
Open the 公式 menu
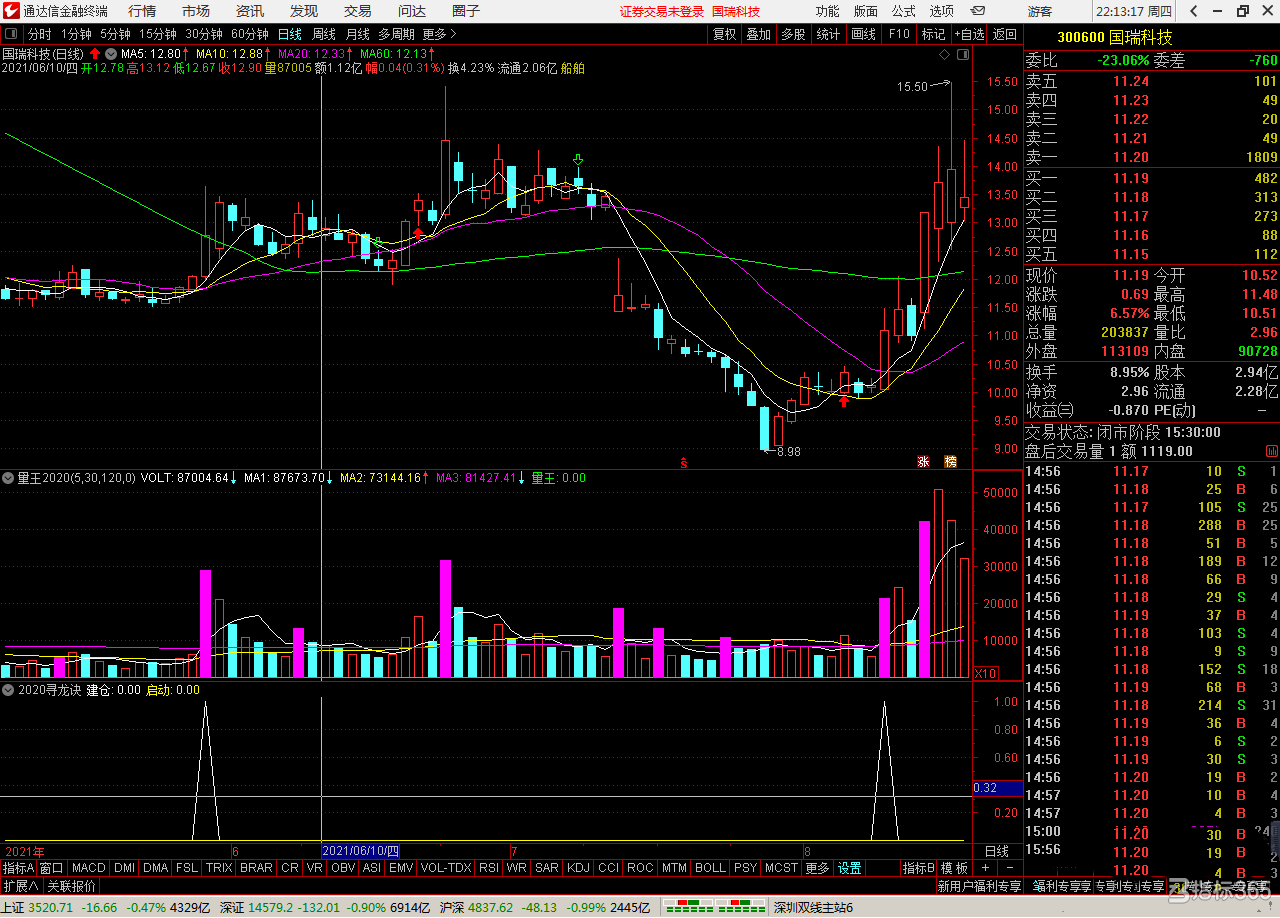click(903, 11)
